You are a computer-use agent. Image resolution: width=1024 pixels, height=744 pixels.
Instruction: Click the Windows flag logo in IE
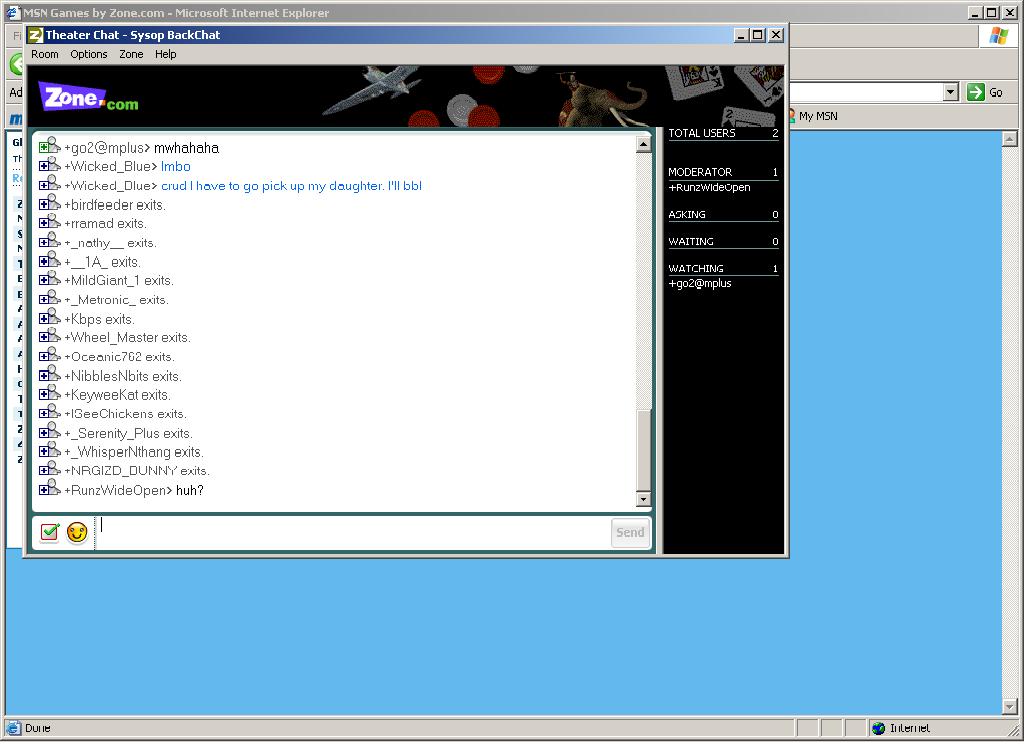(x=999, y=35)
